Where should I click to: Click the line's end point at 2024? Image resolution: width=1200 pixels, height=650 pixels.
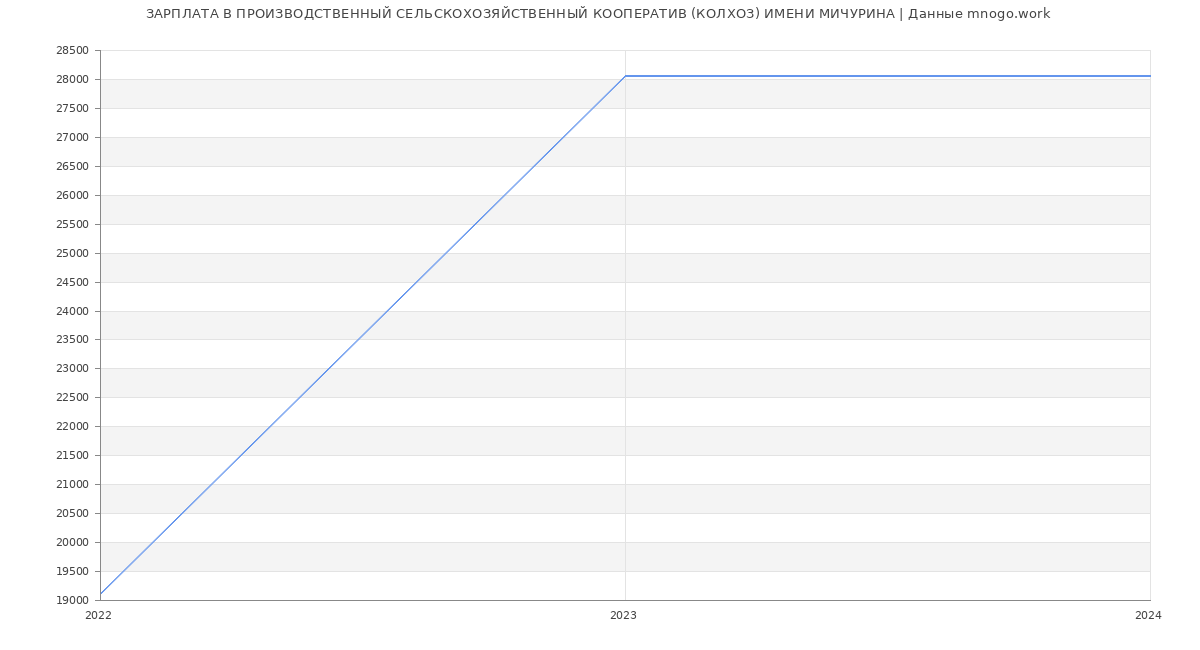1149,76
